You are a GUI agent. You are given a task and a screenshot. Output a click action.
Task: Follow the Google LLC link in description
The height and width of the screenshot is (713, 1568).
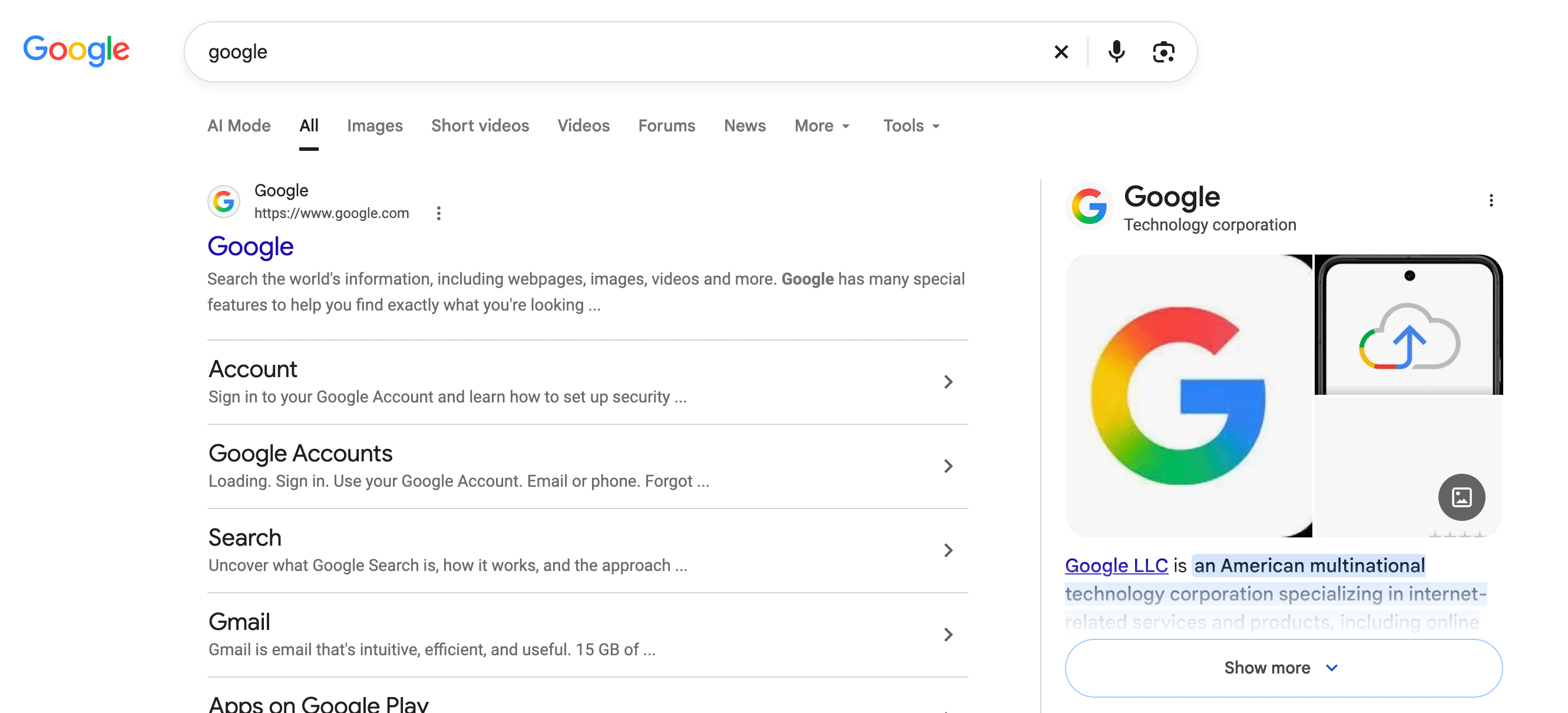coord(1116,566)
